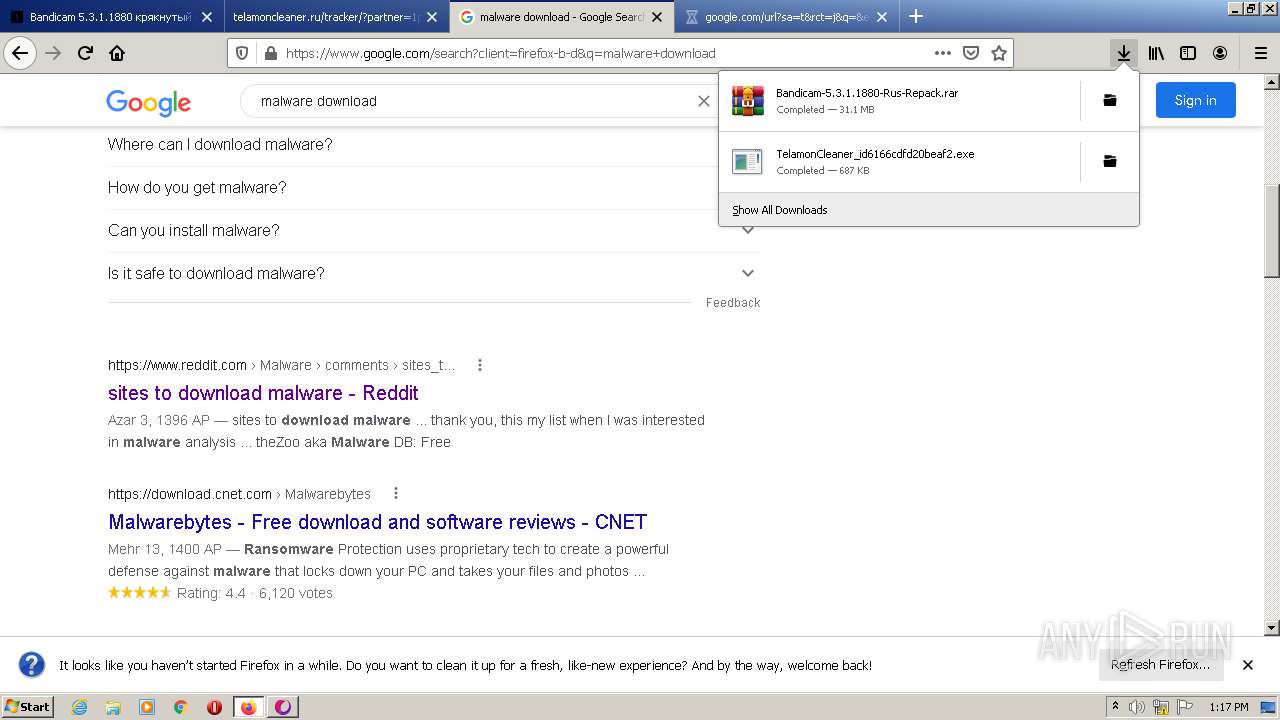
Task: Go back using the browser back arrow
Action: click(20, 53)
